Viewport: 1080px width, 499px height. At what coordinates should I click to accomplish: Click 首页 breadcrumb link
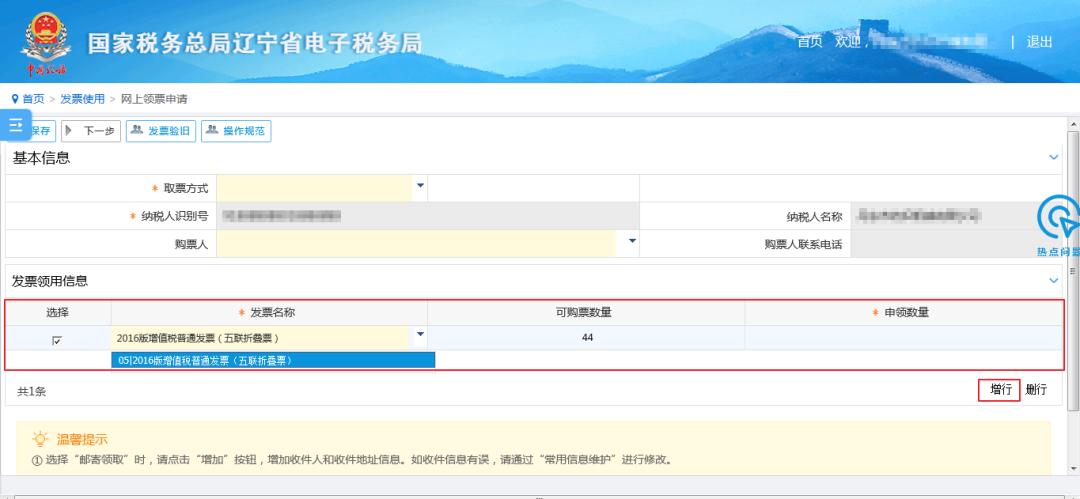tap(33, 99)
